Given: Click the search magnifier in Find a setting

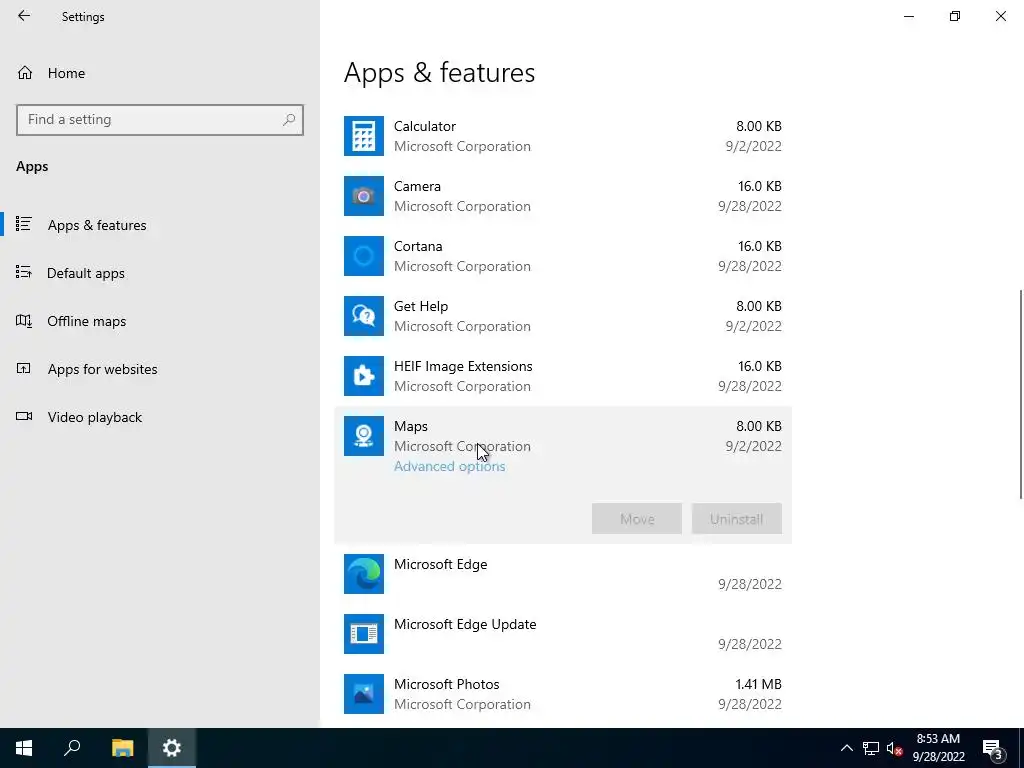Looking at the screenshot, I should [x=289, y=120].
